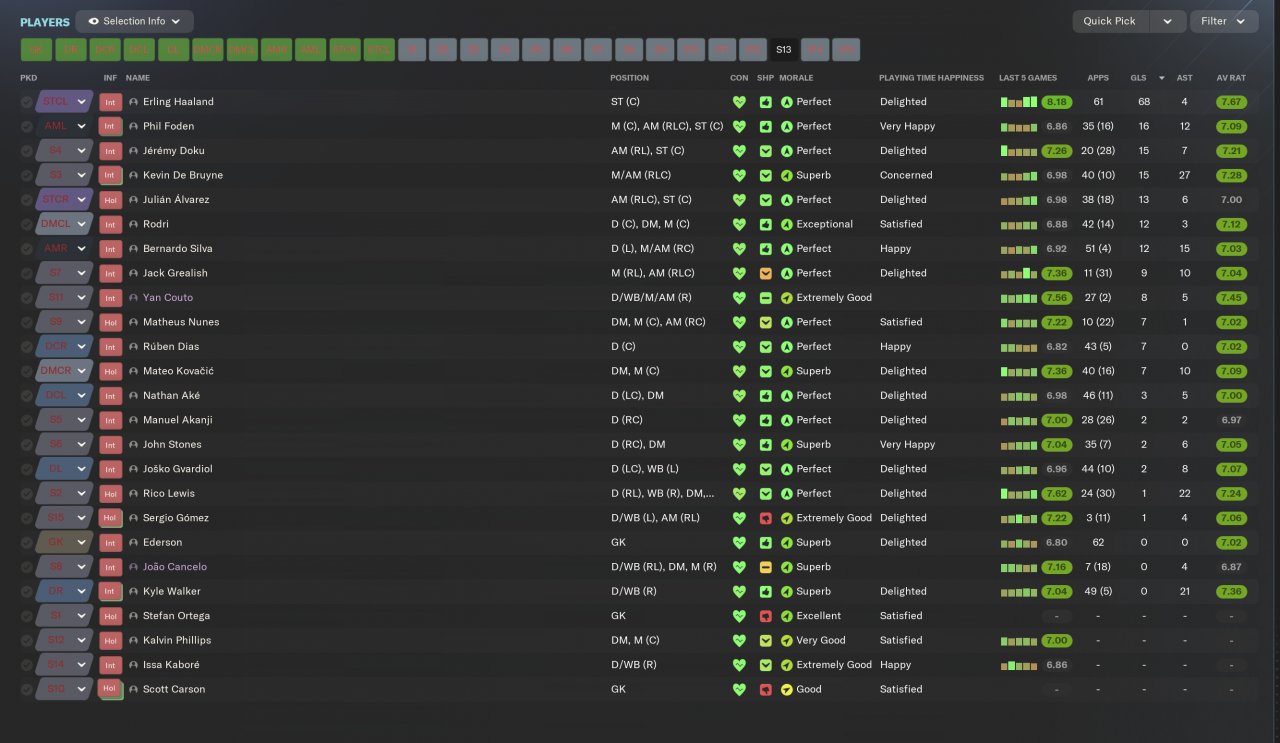
Task: Toggle the picked checkmark for Scott Carson
Action: pos(26,690)
